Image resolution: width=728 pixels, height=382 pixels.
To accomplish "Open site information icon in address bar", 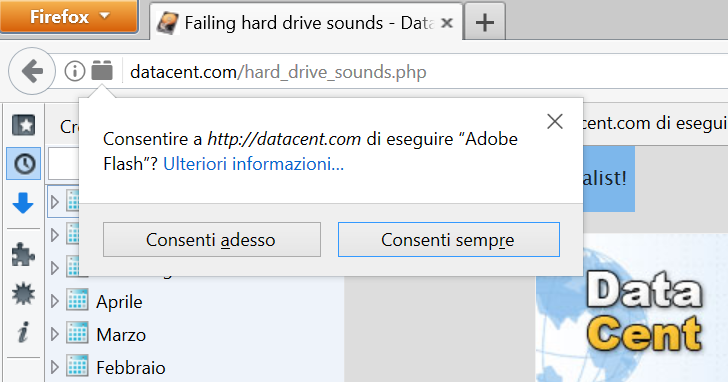I will [x=75, y=71].
